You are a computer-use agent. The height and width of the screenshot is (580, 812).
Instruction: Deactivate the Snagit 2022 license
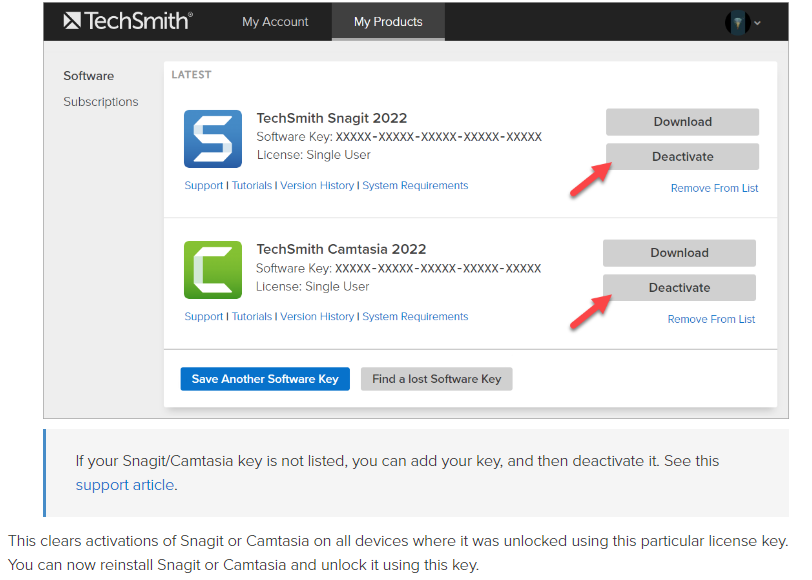pyautogui.click(x=681, y=156)
